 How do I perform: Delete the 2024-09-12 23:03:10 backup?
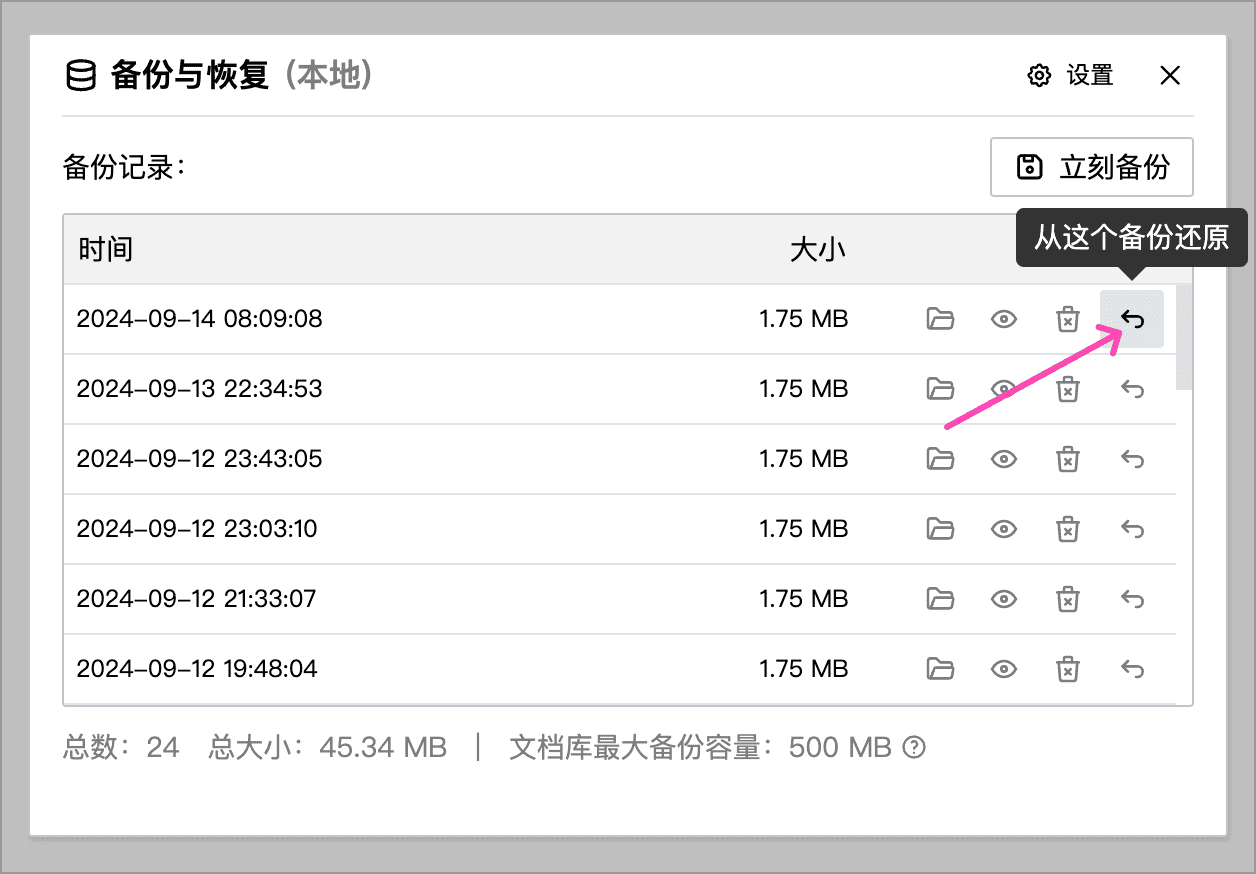1068,528
